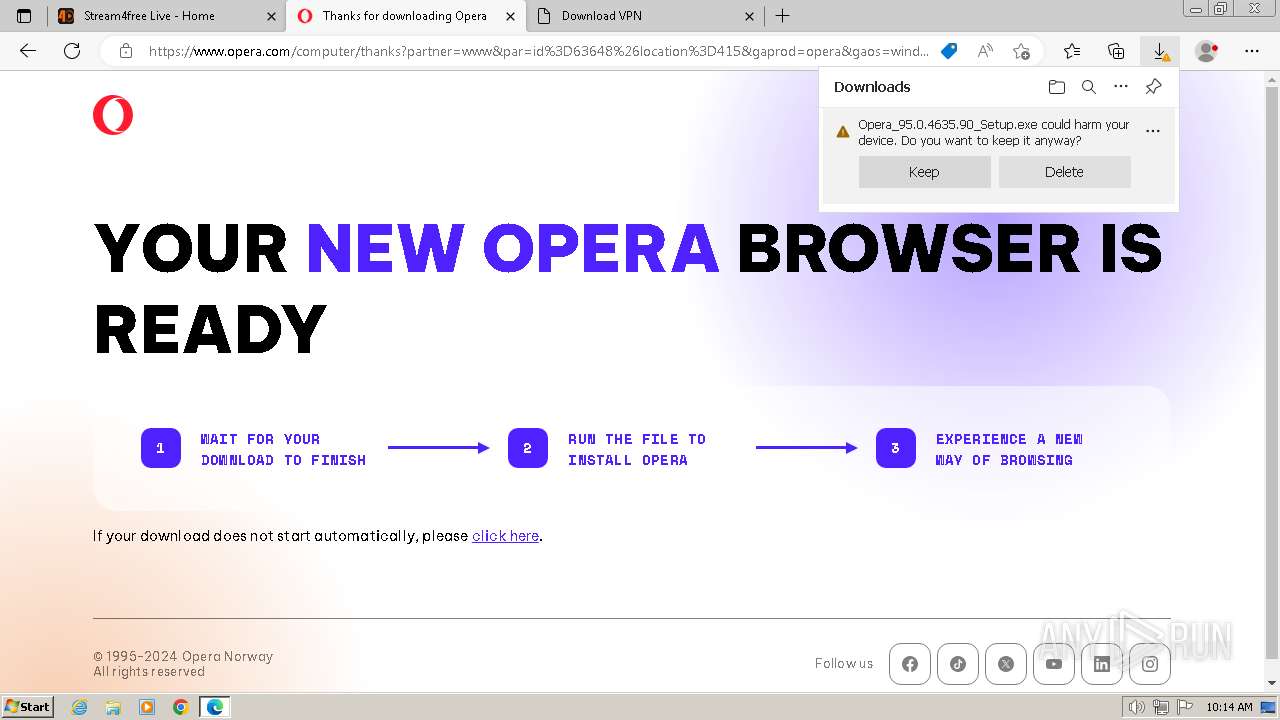
Task: Click the opera.com address bar URL
Action: [x=538, y=51]
